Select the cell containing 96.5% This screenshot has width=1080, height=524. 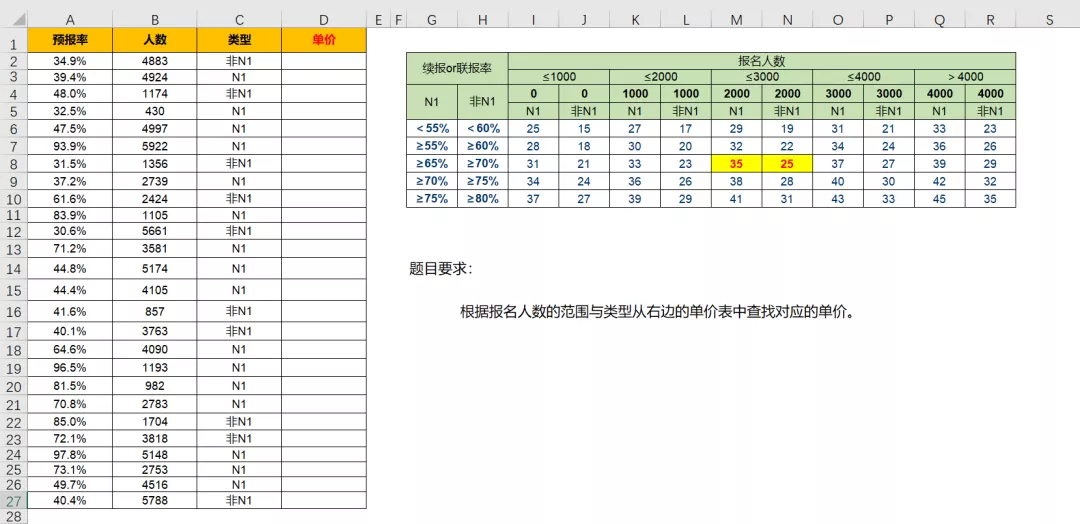click(70, 367)
